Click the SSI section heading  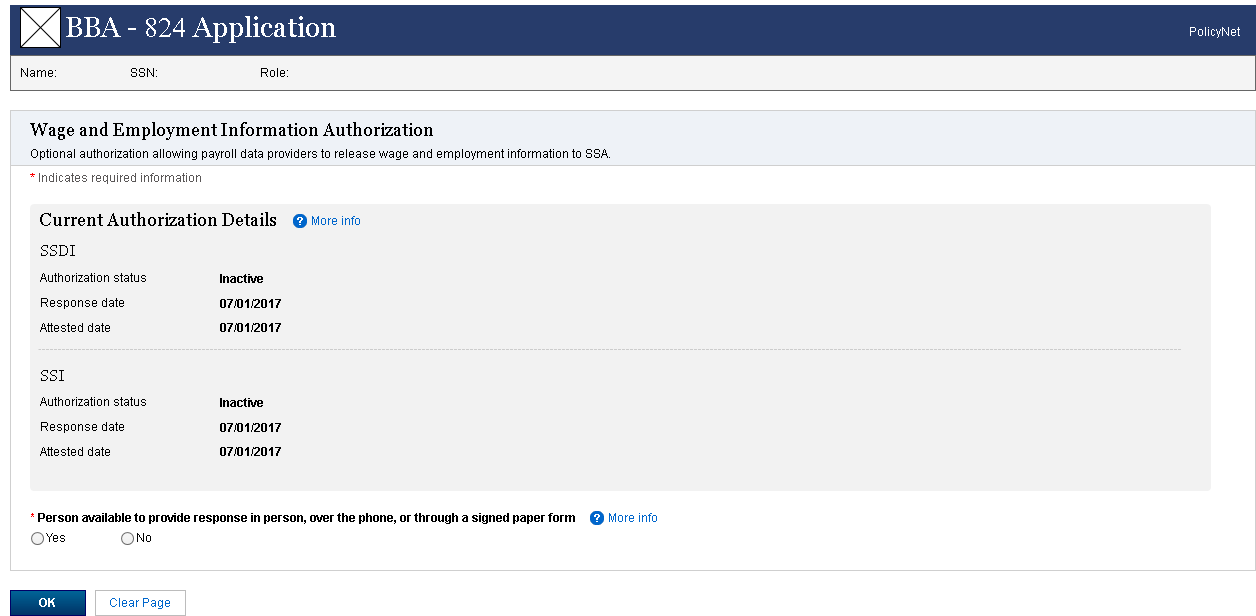tap(52, 376)
